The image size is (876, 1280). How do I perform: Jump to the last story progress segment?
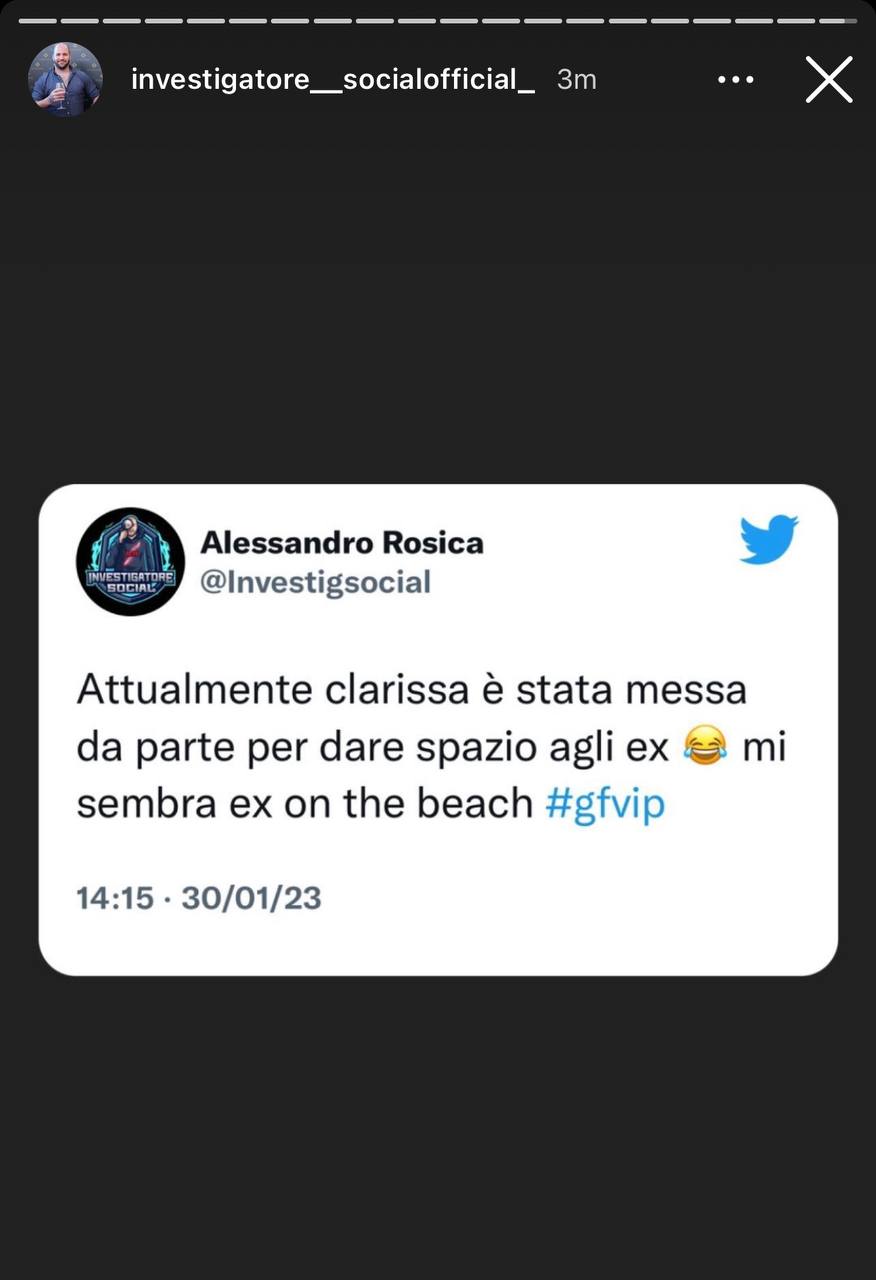(838, 20)
